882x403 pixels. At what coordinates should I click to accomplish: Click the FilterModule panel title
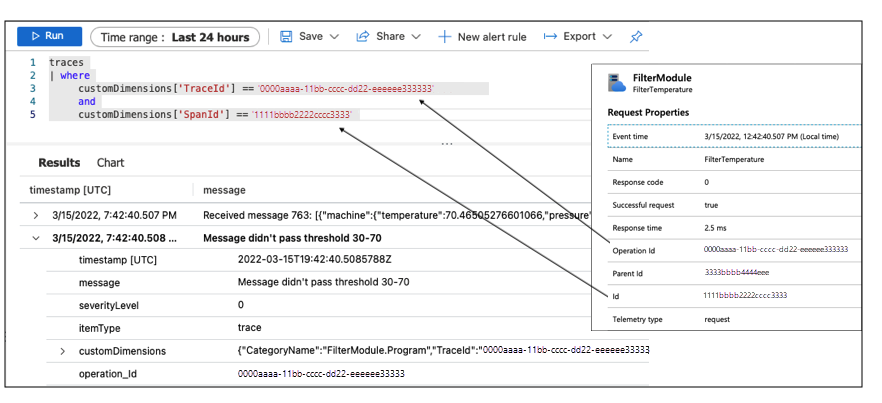click(662, 78)
